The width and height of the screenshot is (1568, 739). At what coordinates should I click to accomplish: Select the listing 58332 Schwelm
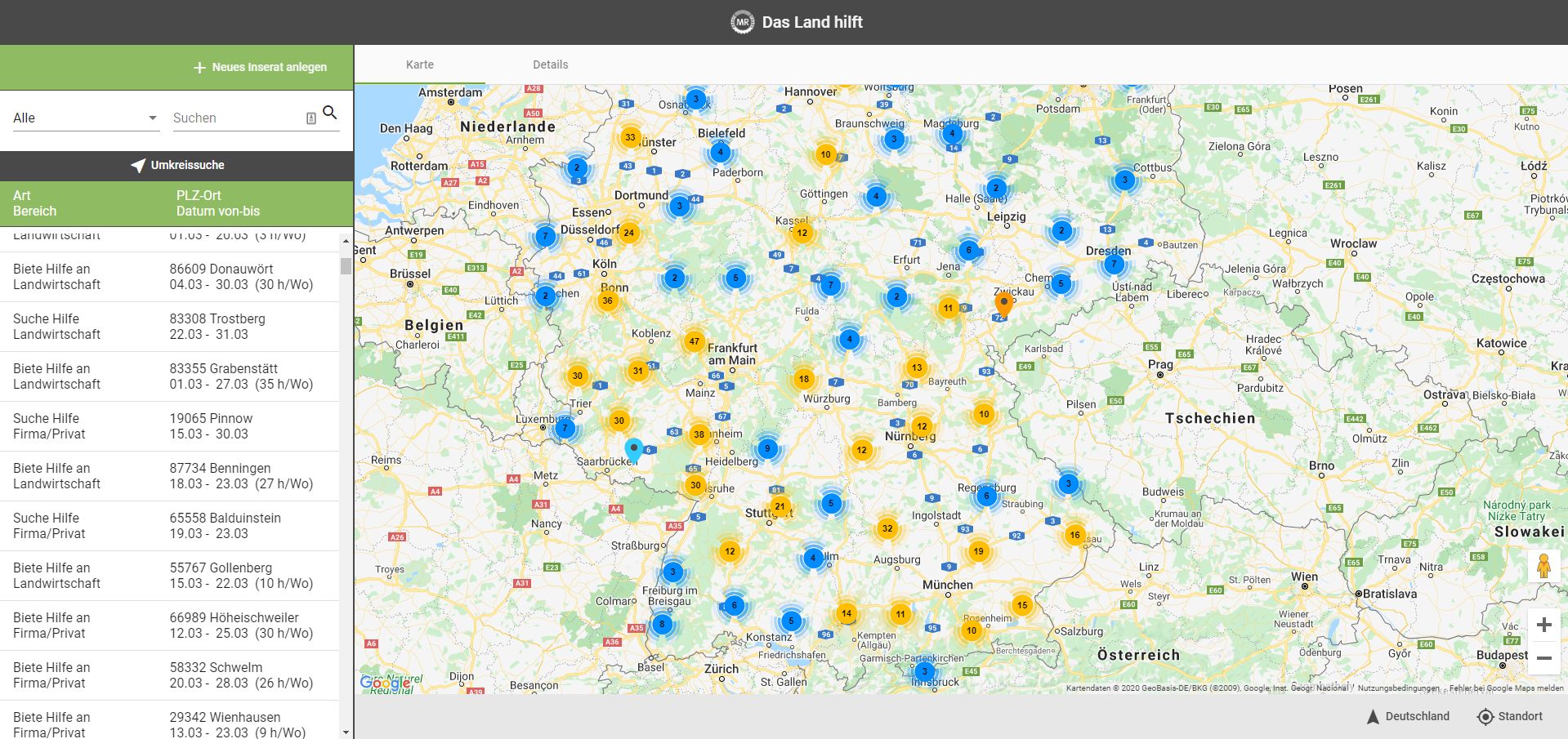[x=169, y=675]
